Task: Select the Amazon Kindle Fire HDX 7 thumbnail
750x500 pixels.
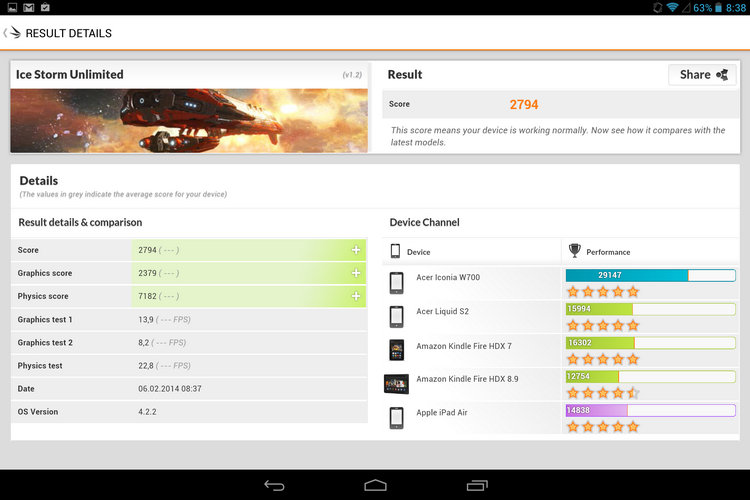Action: point(397,350)
